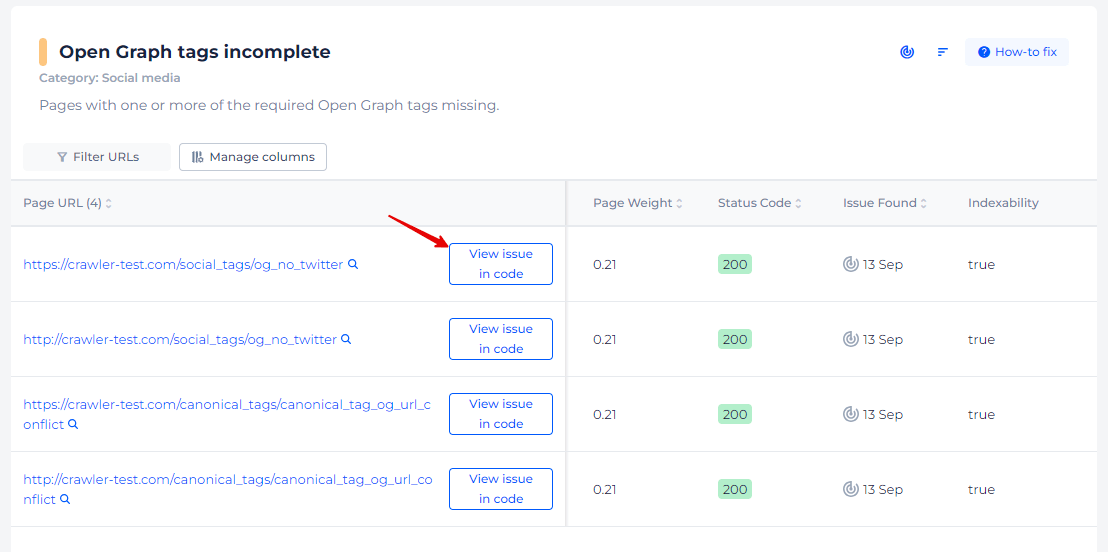
Task: Sort by Page URL column arrows
Action: [109, 203]
